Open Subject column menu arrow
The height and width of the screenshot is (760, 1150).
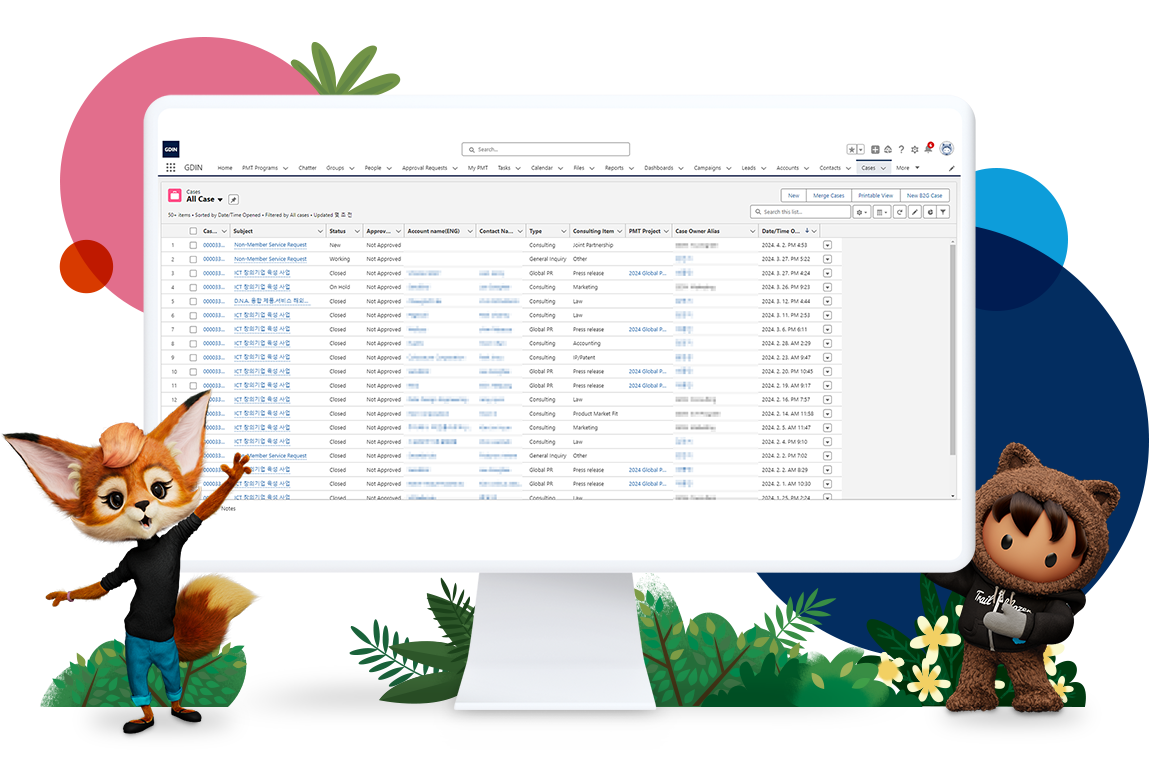320,231
